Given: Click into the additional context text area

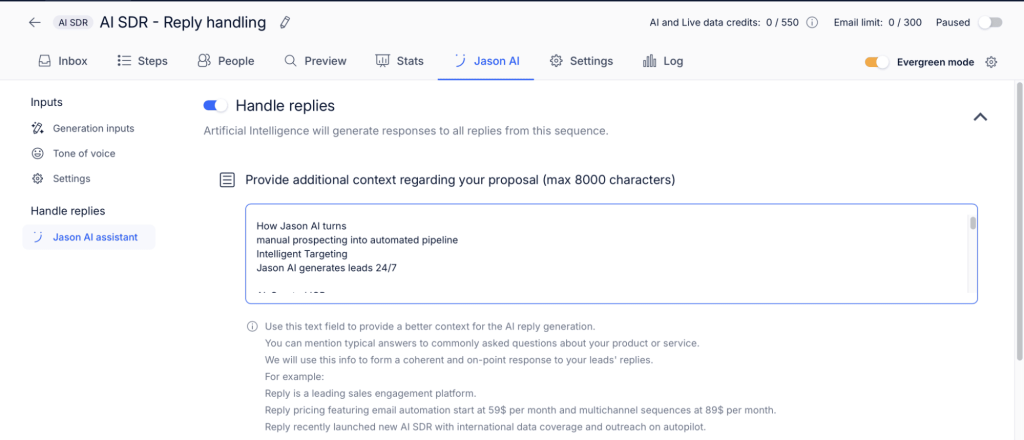Looking at the screenshot, I should [x=611, y=253].
